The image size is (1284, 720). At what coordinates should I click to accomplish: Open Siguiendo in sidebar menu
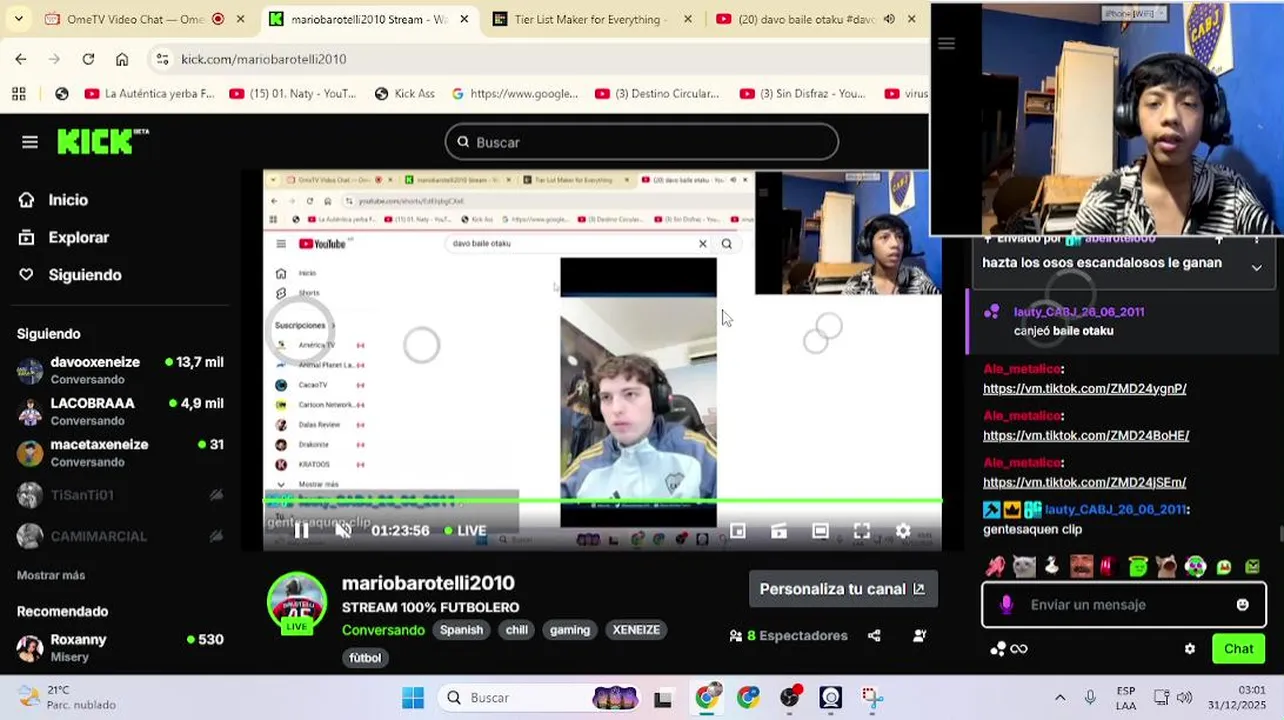pyautogui.click(x=70, y=275)
